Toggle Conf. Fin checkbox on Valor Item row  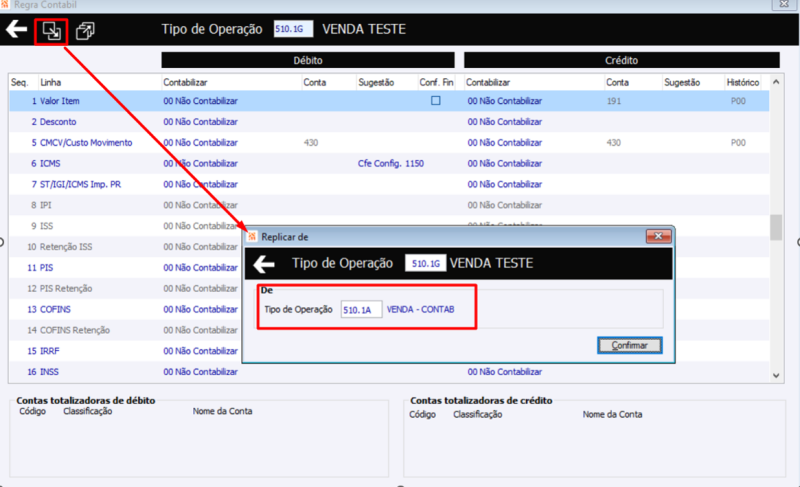click(436, 100)
